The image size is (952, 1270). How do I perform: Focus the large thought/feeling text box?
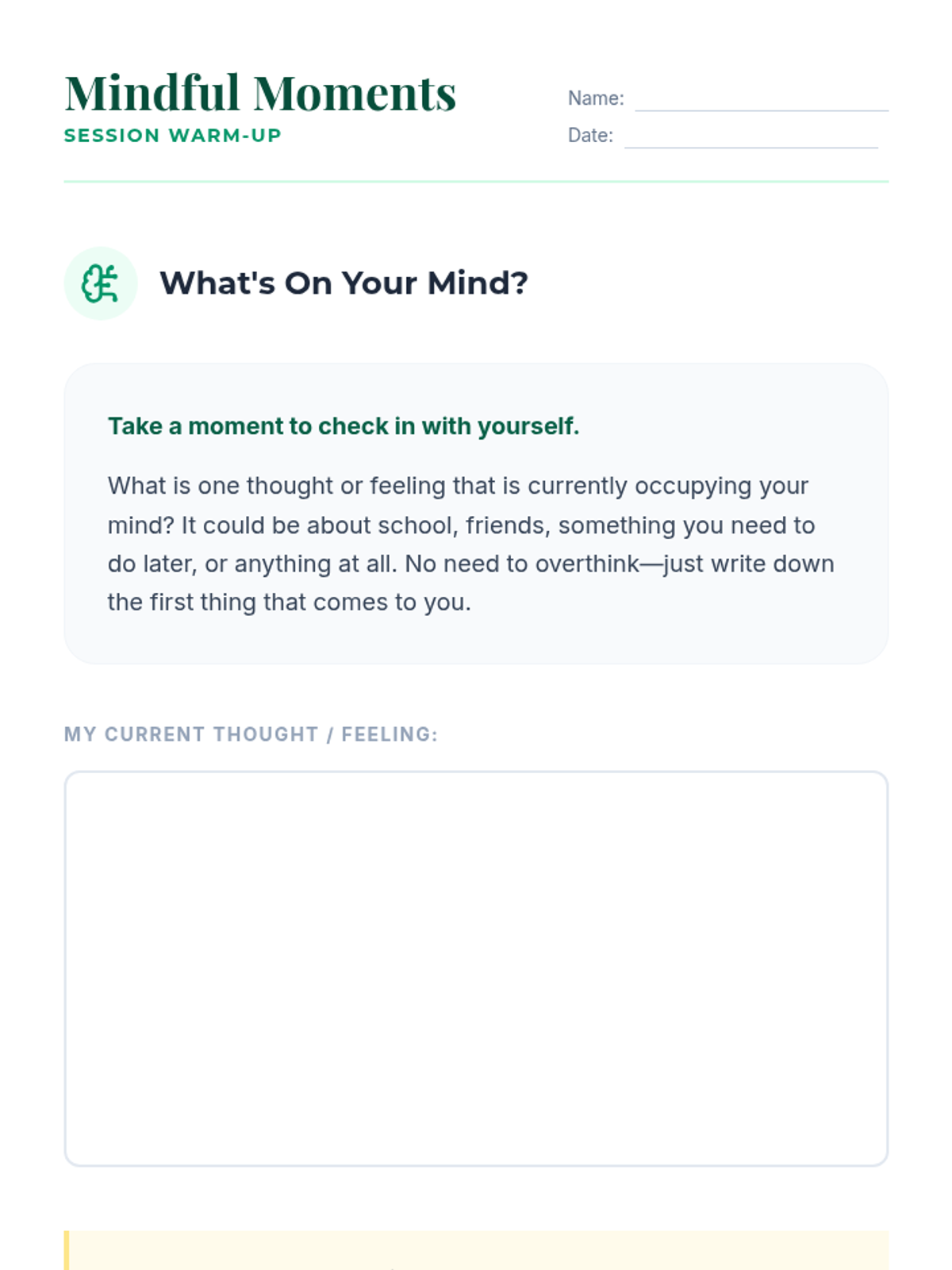click(x=476, y=968)
